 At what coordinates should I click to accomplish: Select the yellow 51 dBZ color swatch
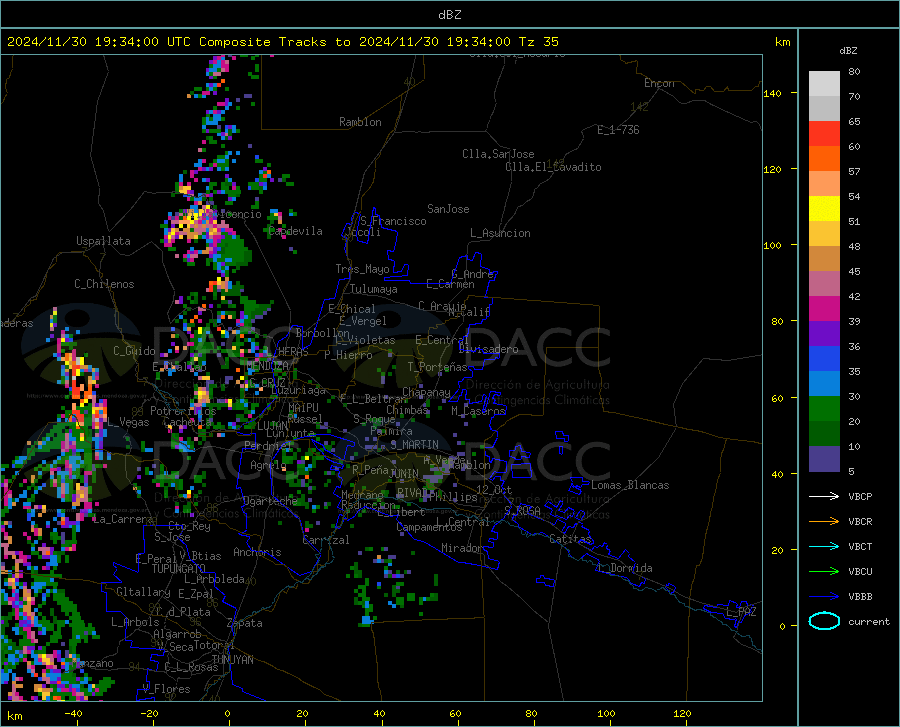point(824,209)
